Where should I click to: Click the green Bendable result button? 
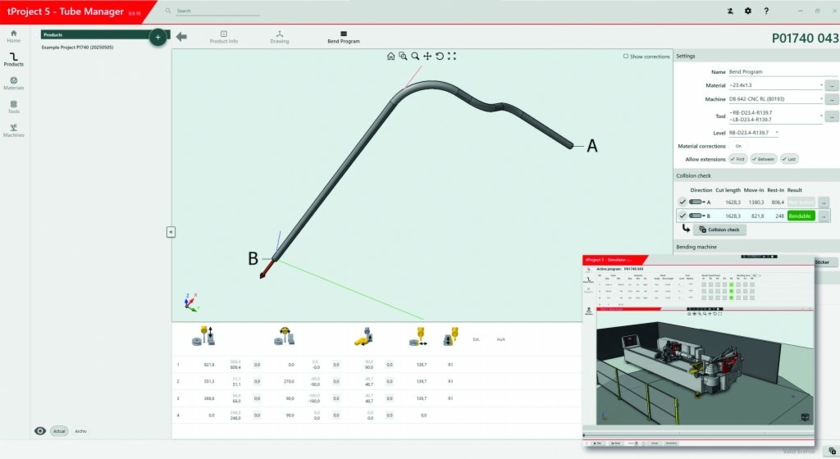click(x=800, y=216)
